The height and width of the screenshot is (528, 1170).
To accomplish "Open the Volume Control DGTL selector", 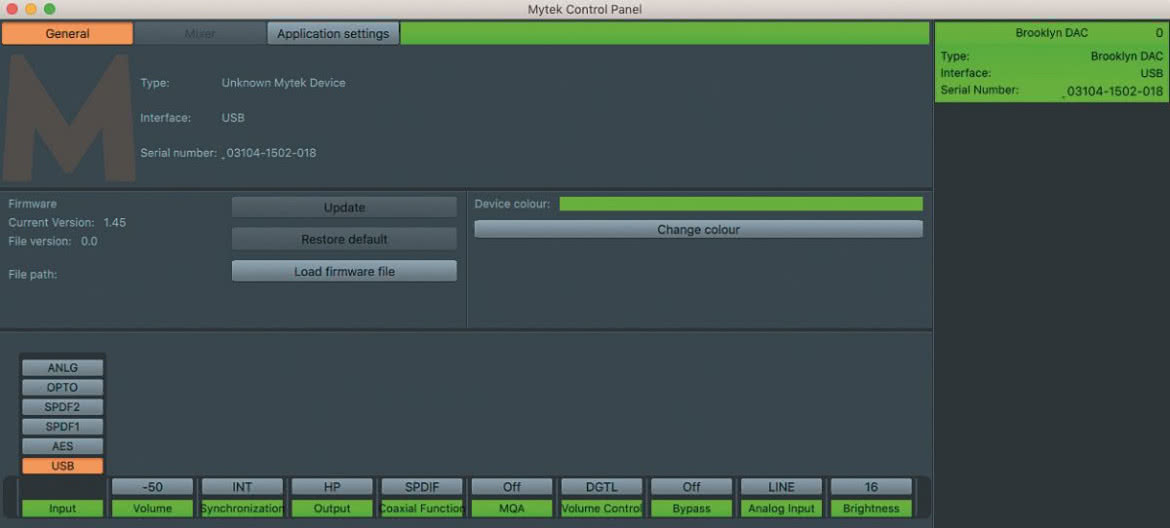I will click(601, 487).
